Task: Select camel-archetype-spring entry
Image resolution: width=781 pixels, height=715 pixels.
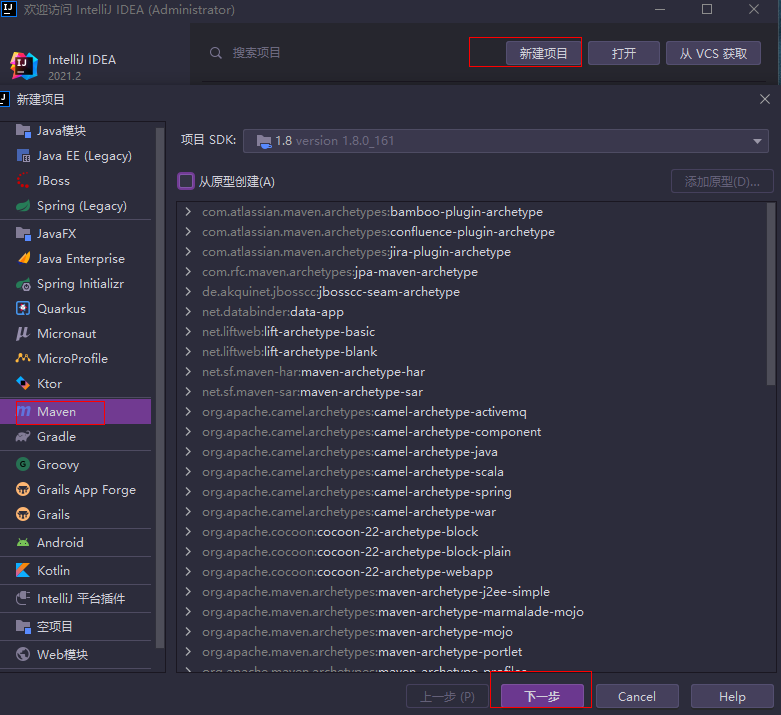Action: tap(357, 492)
